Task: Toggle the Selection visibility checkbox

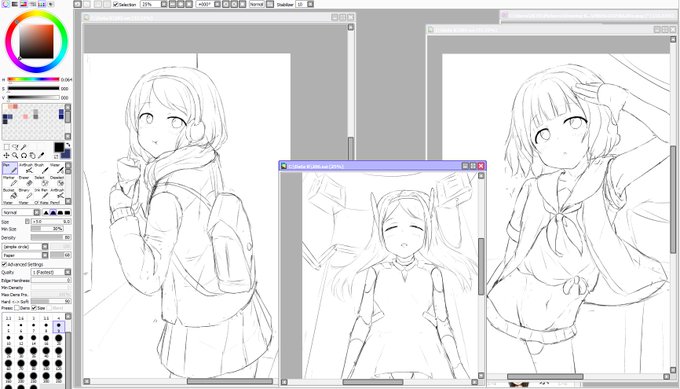Action: 116,4
